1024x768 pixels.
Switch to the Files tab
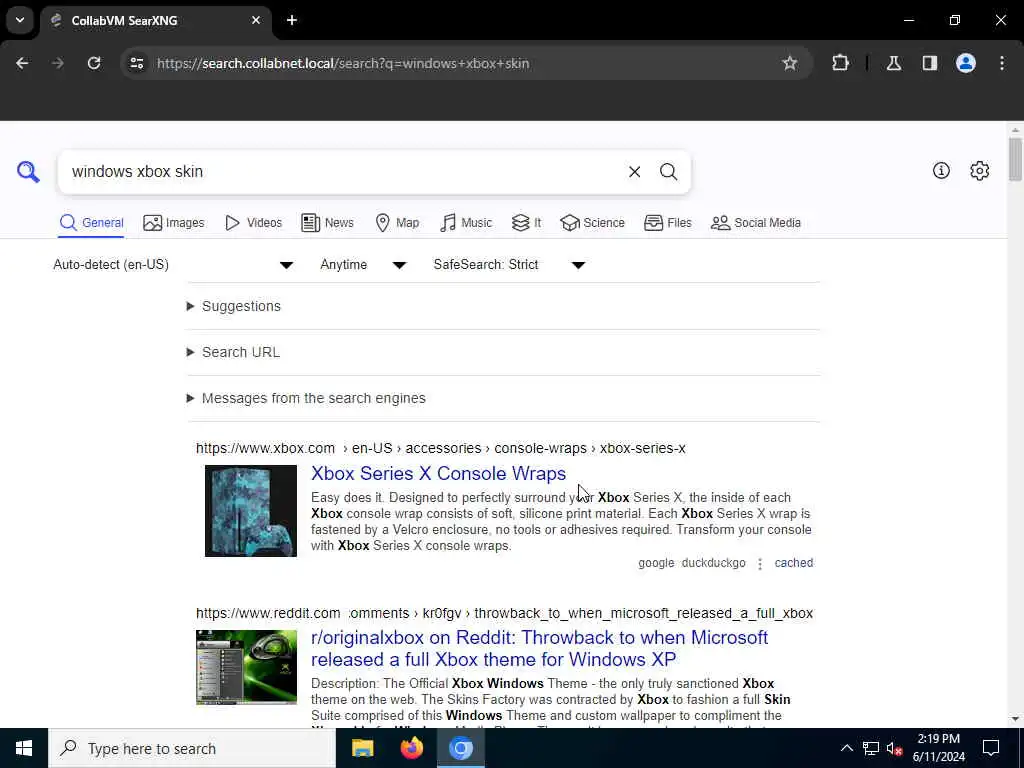[667, 223]
